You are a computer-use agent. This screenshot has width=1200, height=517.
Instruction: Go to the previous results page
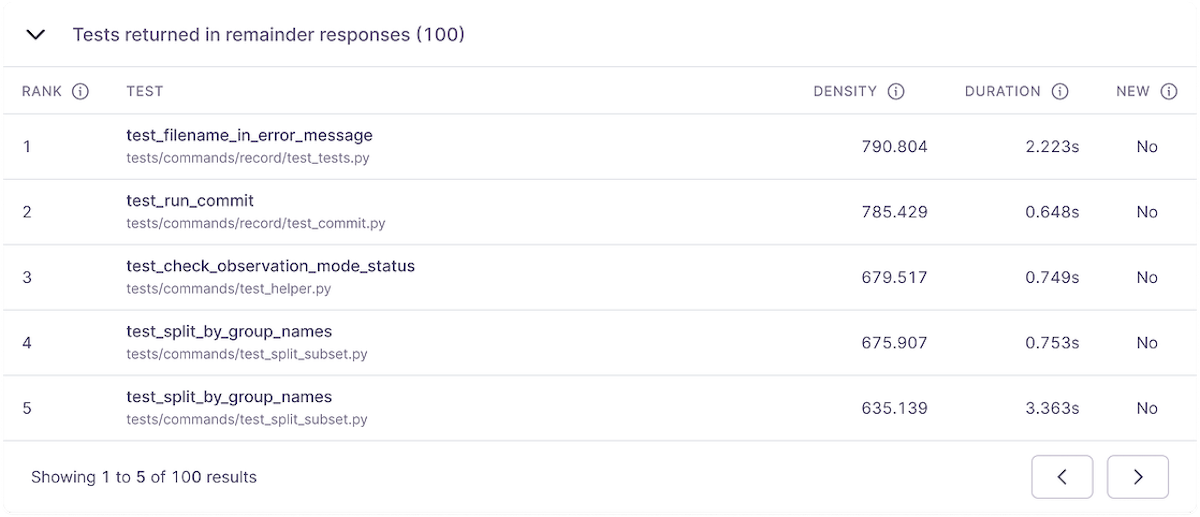tap(1062, 477)
